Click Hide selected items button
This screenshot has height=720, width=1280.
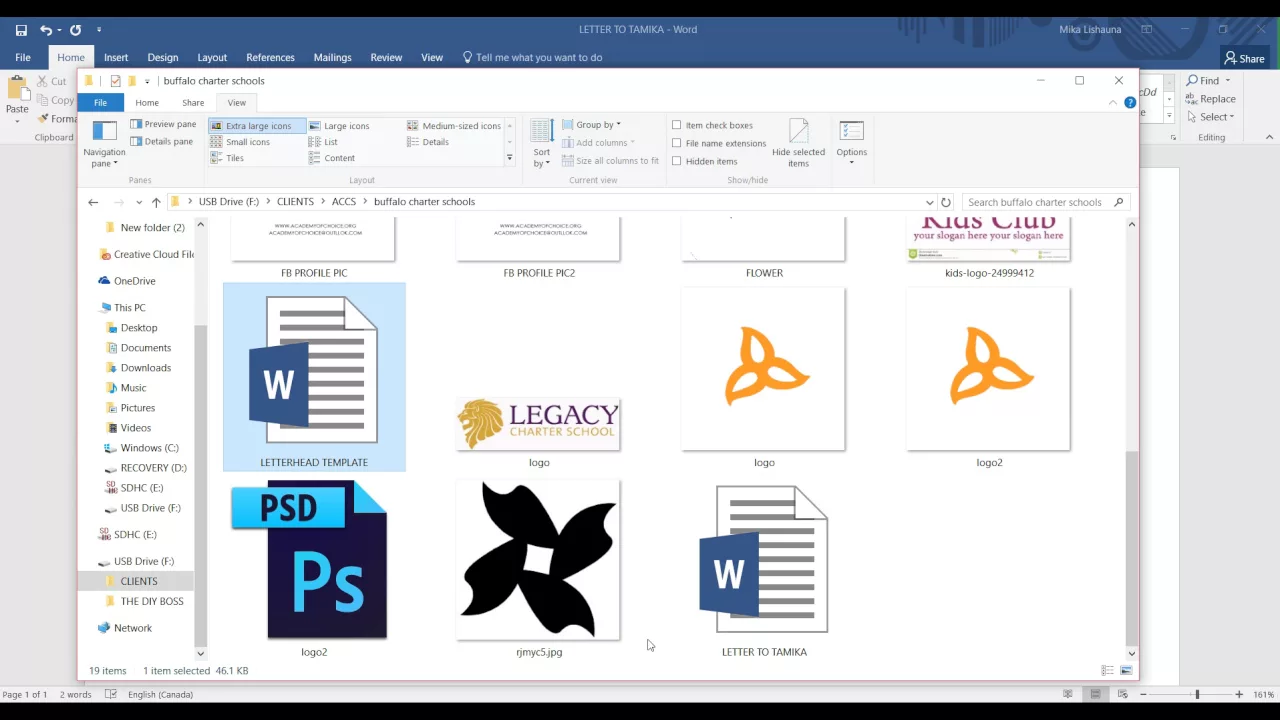tap(798, 144)
